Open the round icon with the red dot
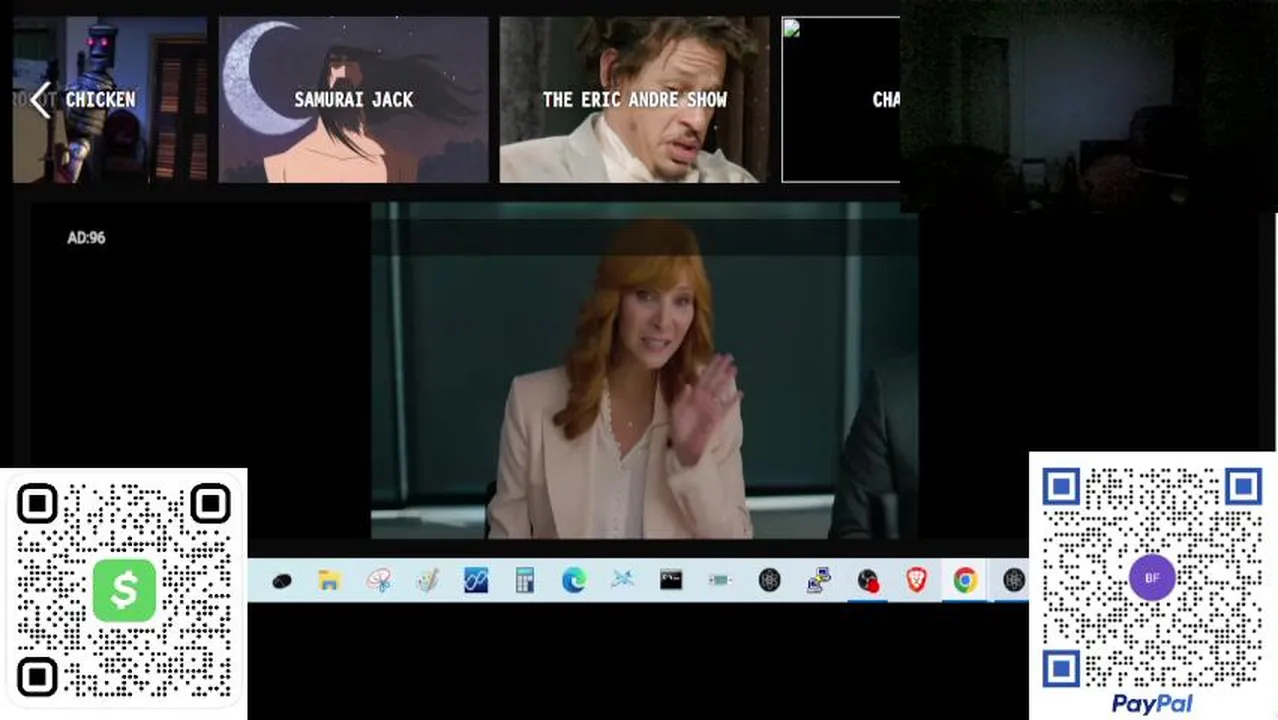The height and width of the screenshot is (720, 1278). coord(867,581)
